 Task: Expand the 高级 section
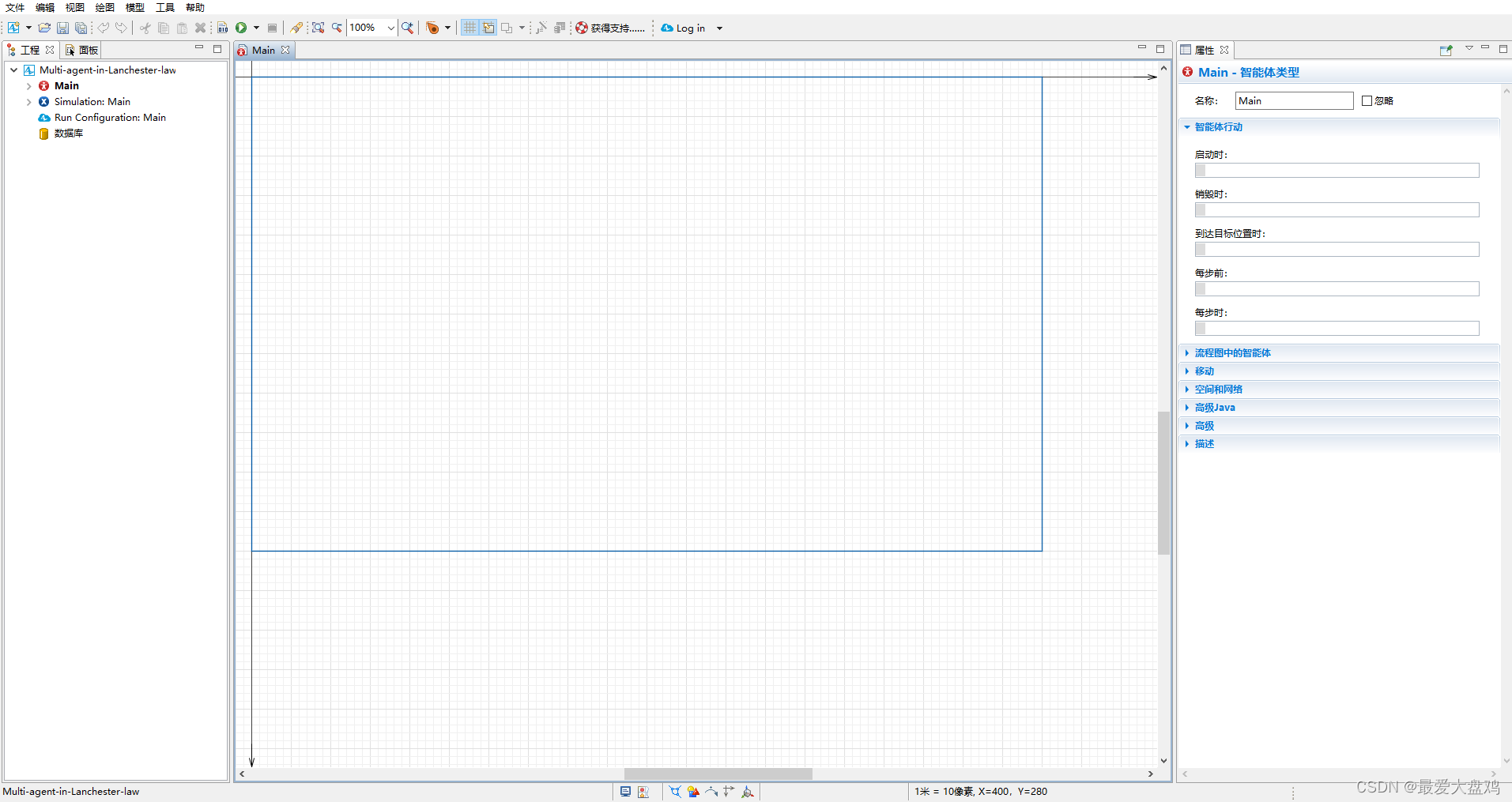(x=1204, y=425)
